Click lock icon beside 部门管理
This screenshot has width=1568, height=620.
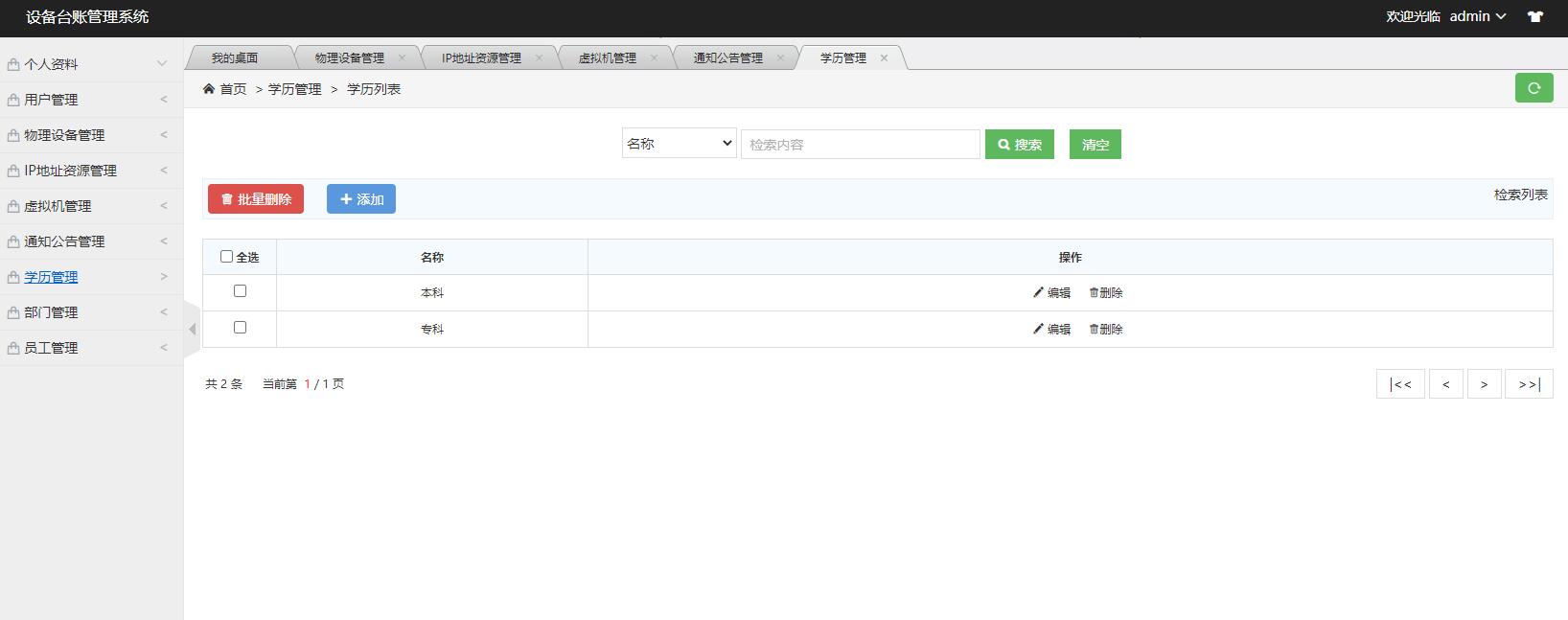(x=13, y=312)
